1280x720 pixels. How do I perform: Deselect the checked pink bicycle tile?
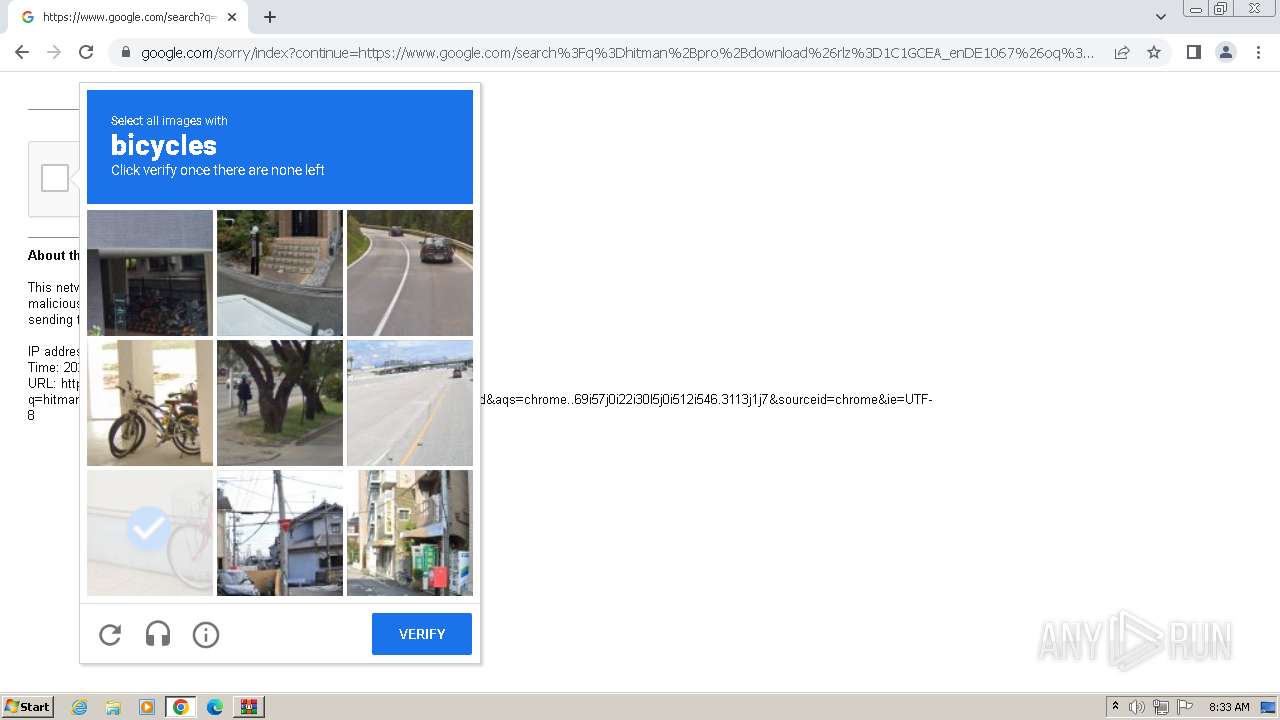(150, 533)
